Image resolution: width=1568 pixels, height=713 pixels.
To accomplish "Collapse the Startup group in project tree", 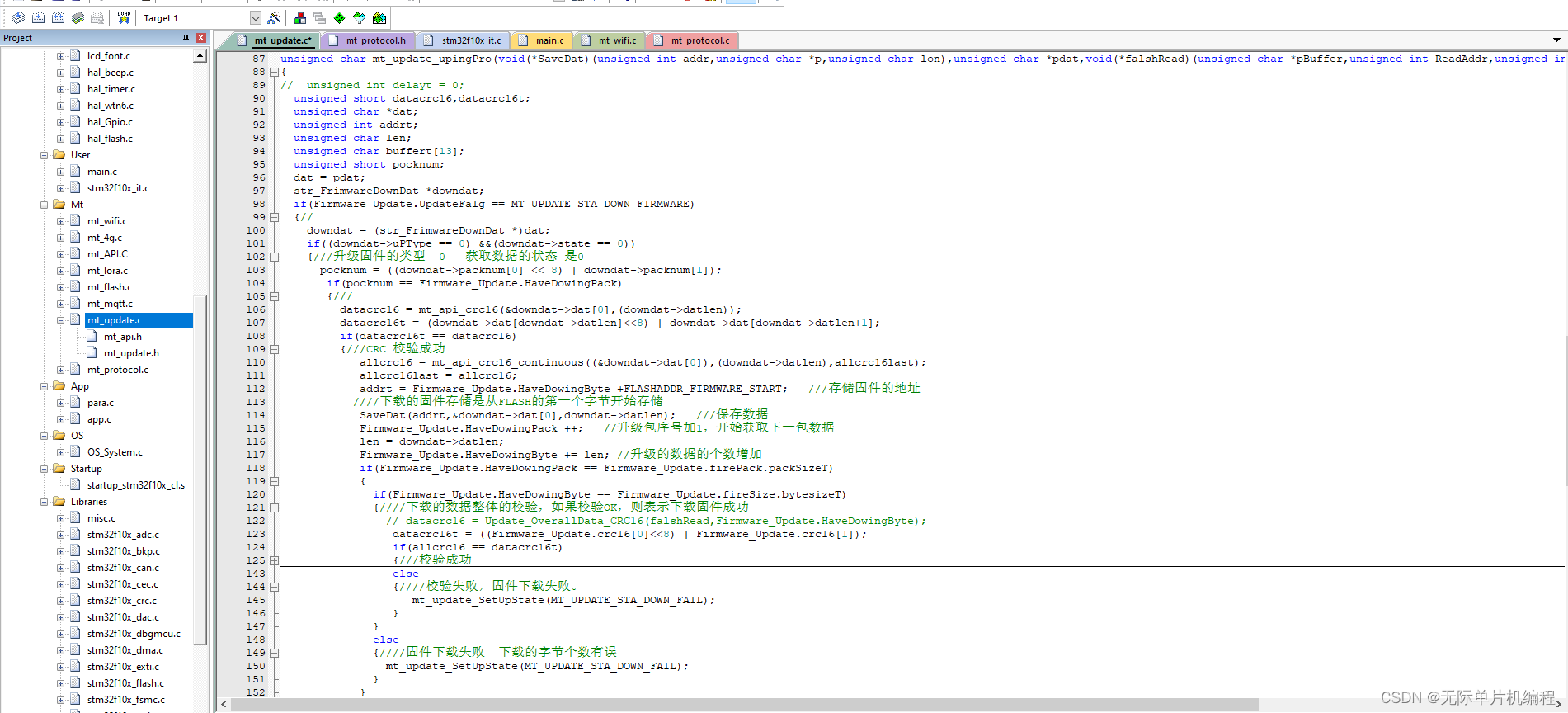I will coord(45,469).
